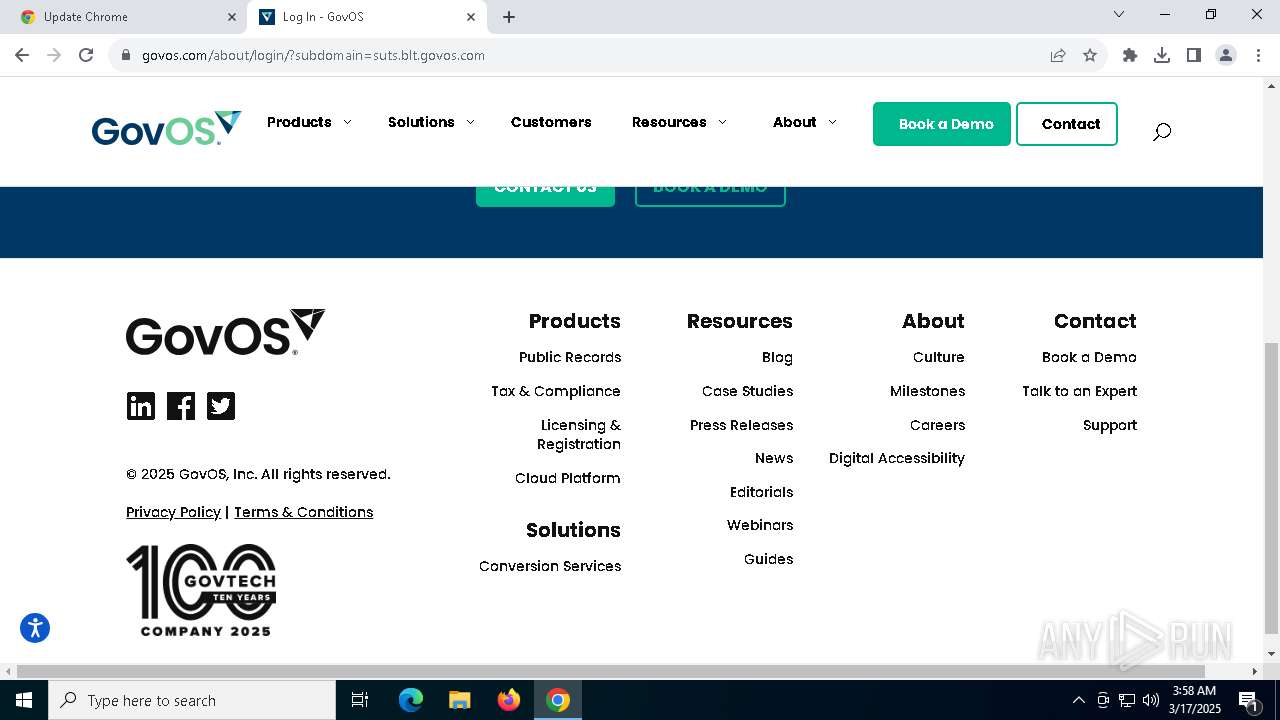The width and height of the screenshot is (1280, 720).
Task: Open Chrome profile avatar
Action: (1226, 55)
